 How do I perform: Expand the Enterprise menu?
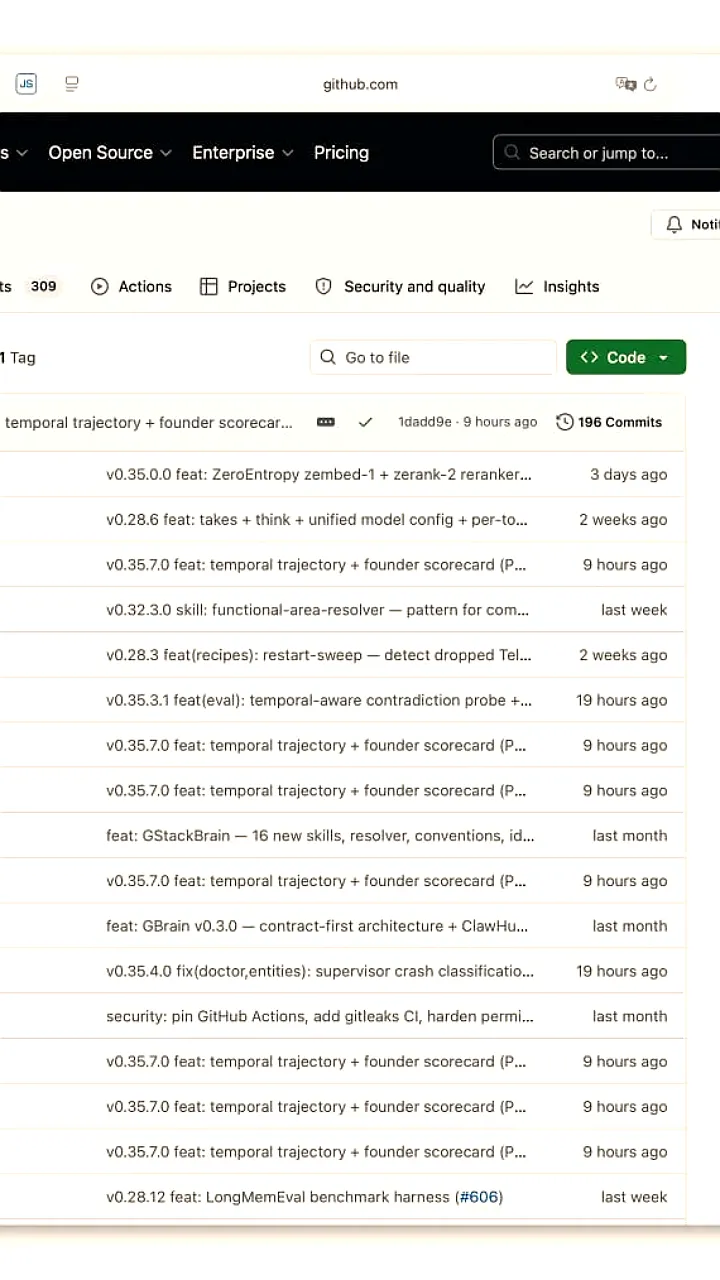click(x=243, y=152)
